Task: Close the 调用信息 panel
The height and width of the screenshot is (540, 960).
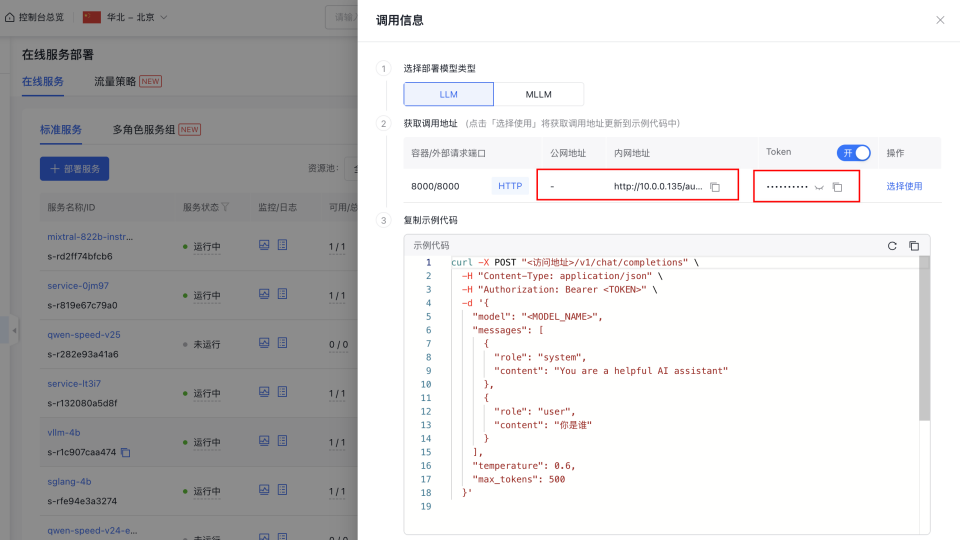Action: point(940,20)
